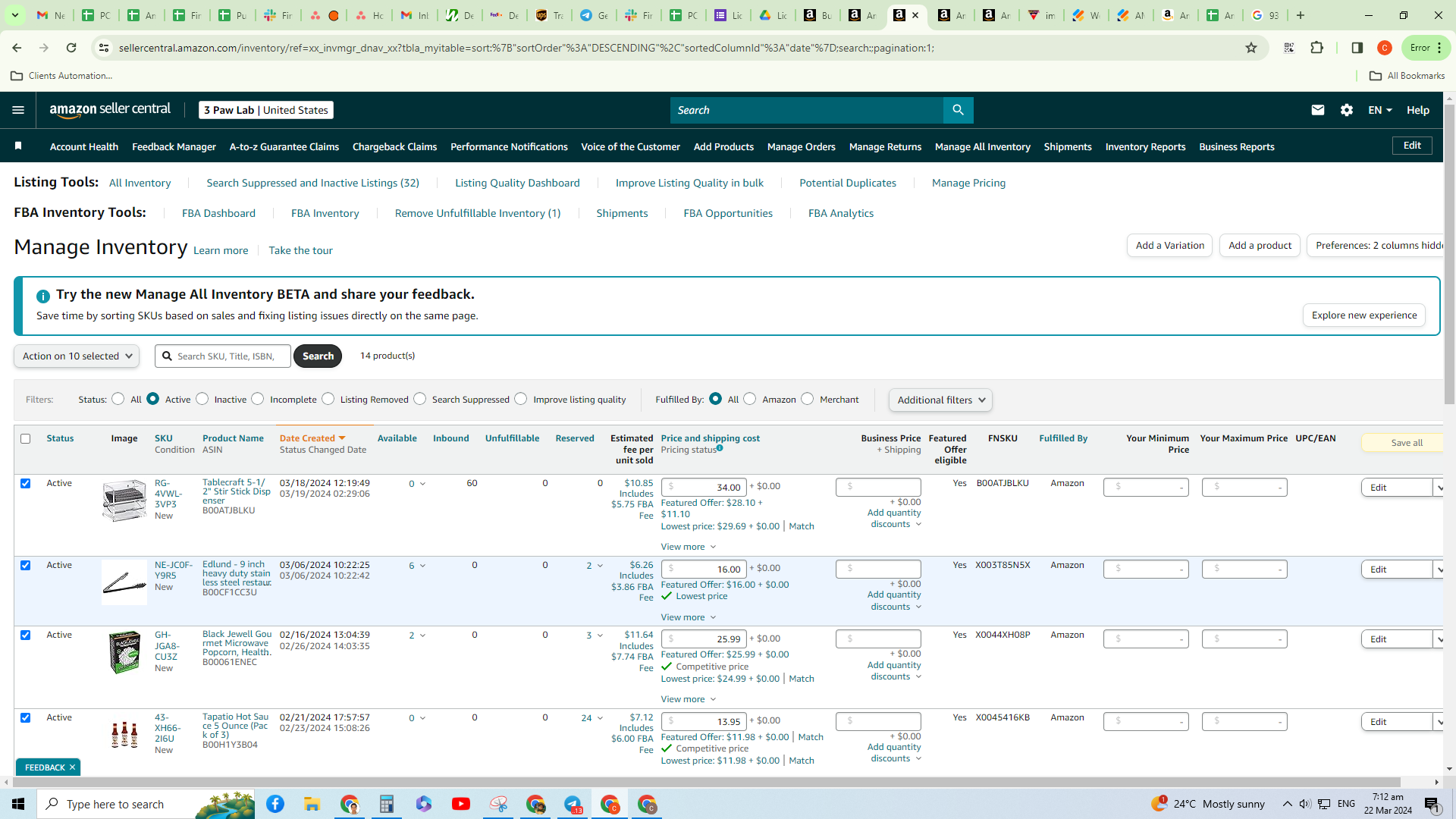Close the FEEDBACK tab with the X
The width and height of the screenshot is (1456, 819).
72,767
